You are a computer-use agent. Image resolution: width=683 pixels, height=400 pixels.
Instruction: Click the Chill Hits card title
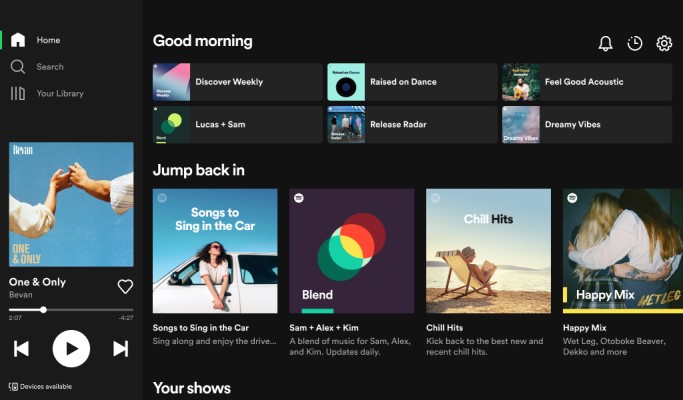pos(445,328)
